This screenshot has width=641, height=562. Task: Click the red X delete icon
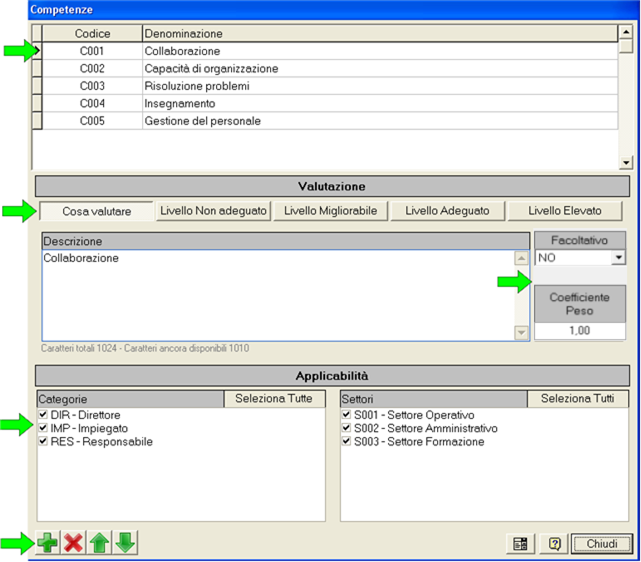point(73,543)
